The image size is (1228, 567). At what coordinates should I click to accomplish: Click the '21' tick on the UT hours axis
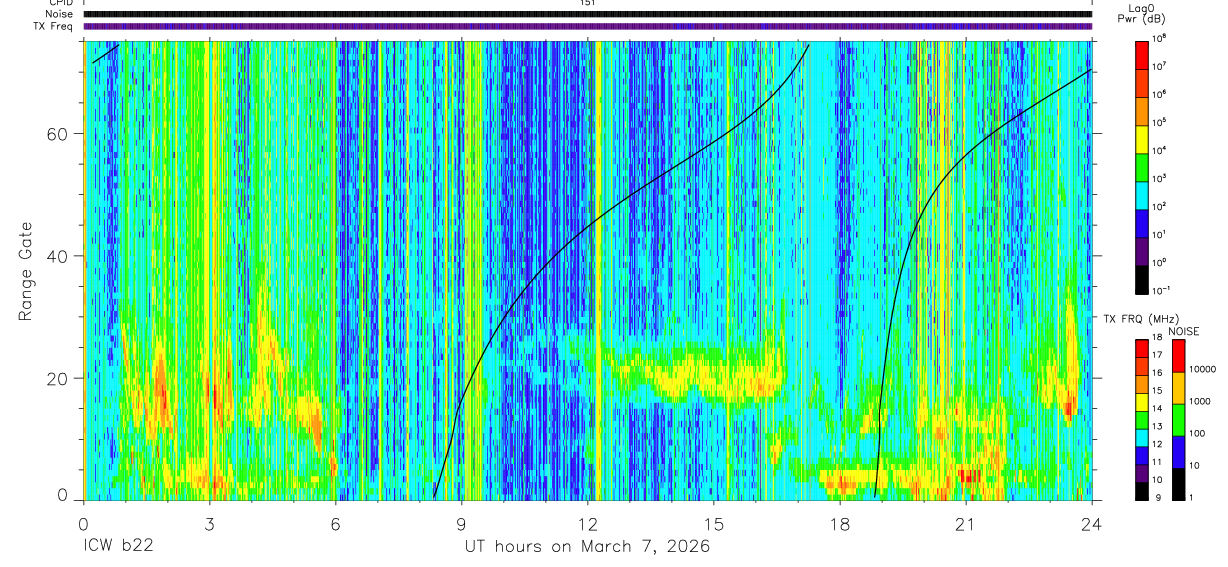[x=965, y=523]
